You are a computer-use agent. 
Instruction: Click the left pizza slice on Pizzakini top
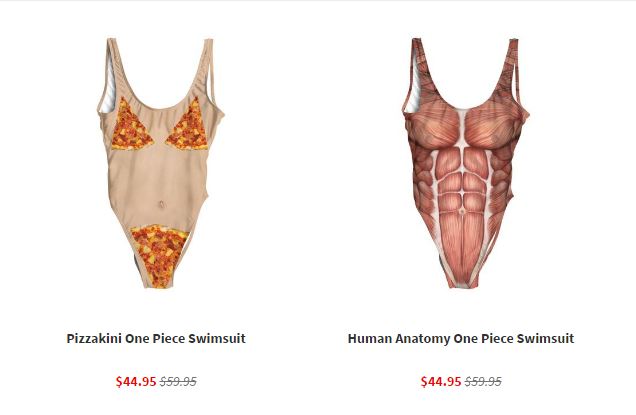131,125
